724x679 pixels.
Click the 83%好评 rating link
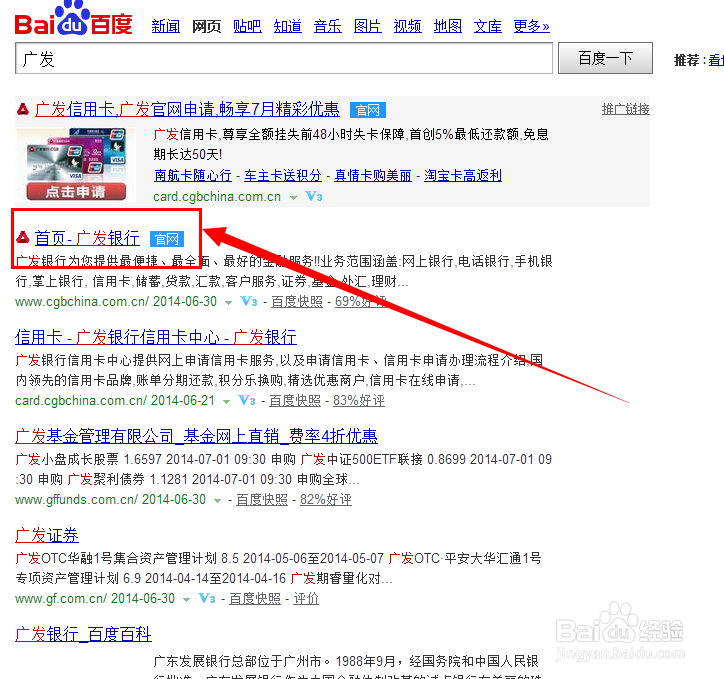point(359,401)
